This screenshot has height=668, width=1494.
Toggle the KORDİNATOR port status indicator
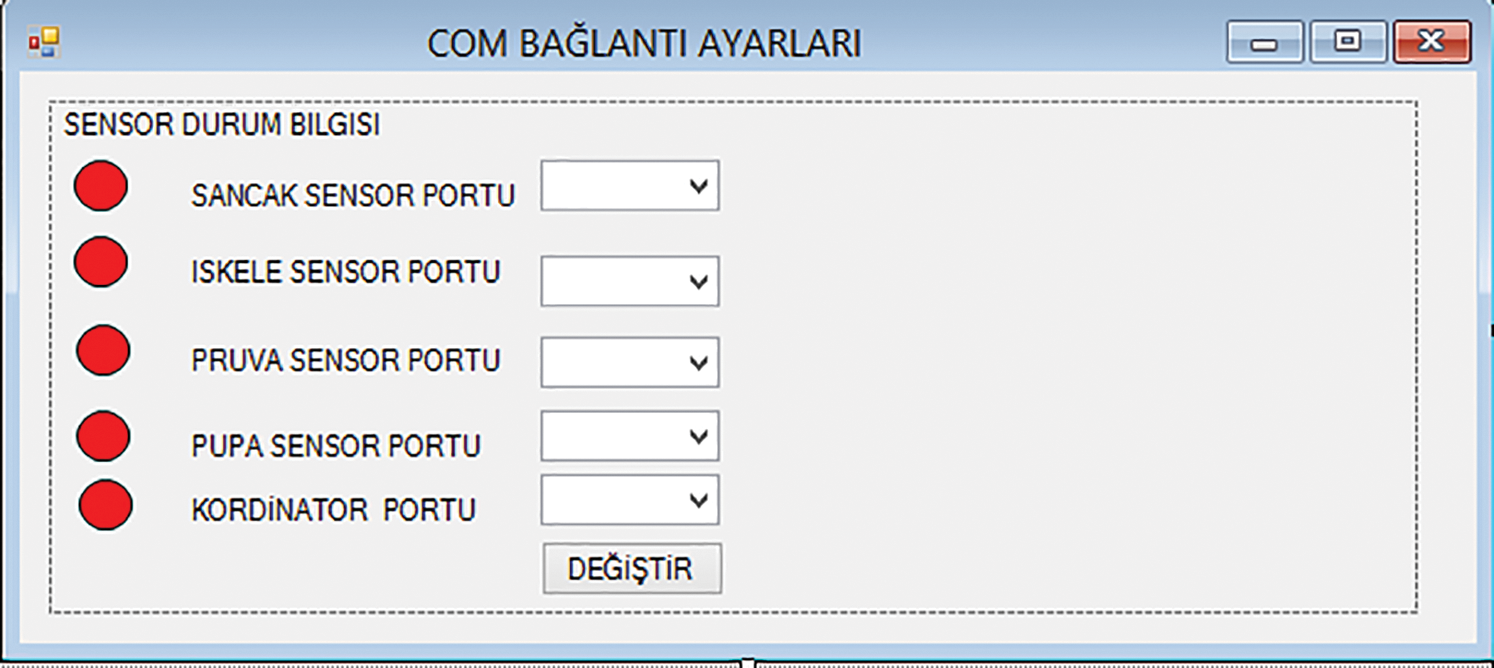102,507
